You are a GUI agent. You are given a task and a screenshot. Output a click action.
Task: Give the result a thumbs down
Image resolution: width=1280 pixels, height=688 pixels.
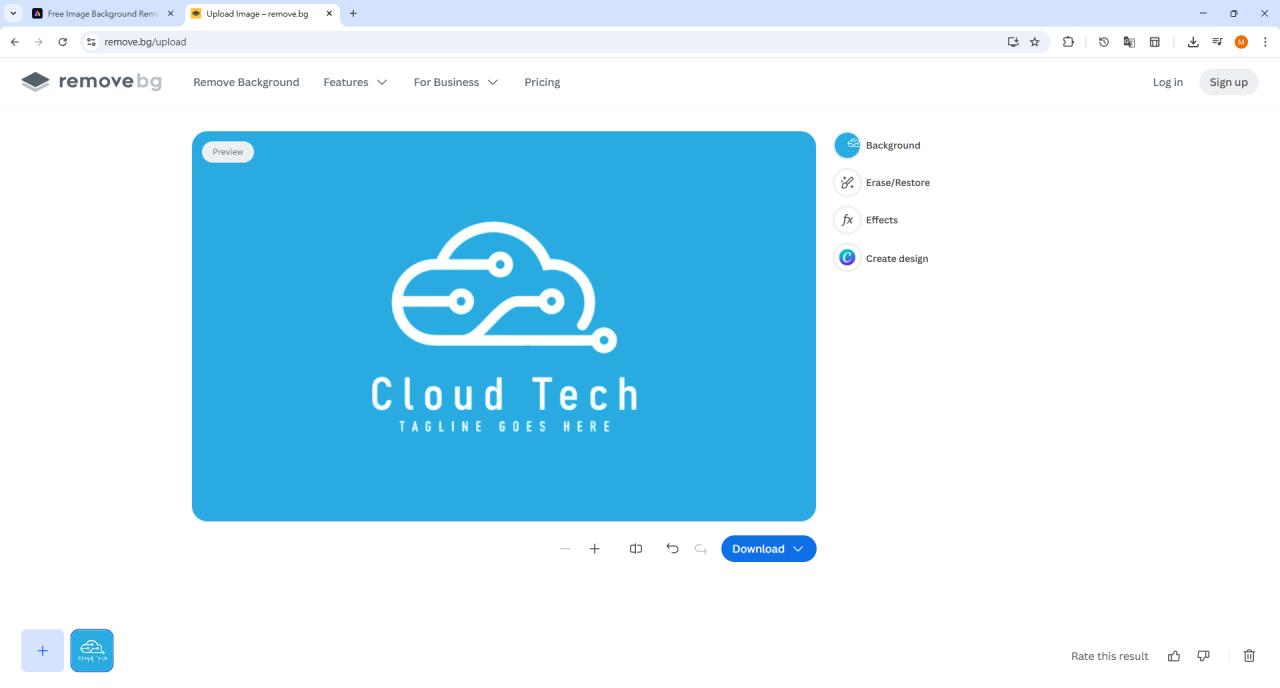1203,655
